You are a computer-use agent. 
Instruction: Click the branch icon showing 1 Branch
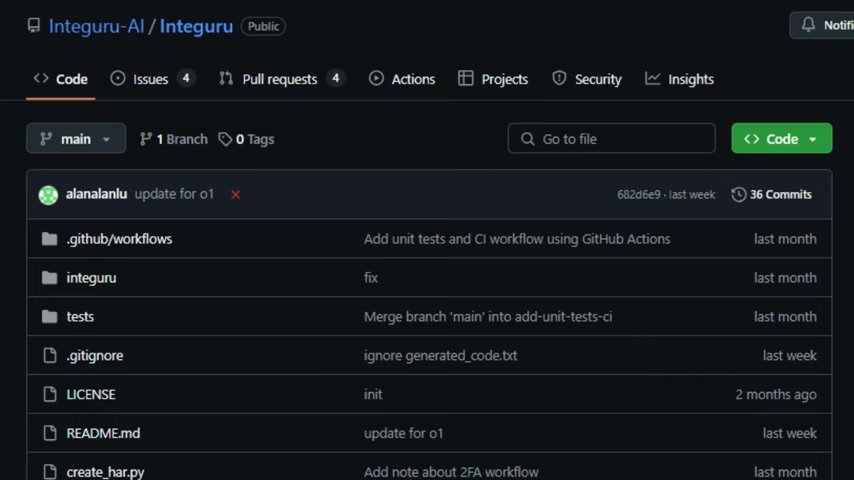[x=145, y=139]
